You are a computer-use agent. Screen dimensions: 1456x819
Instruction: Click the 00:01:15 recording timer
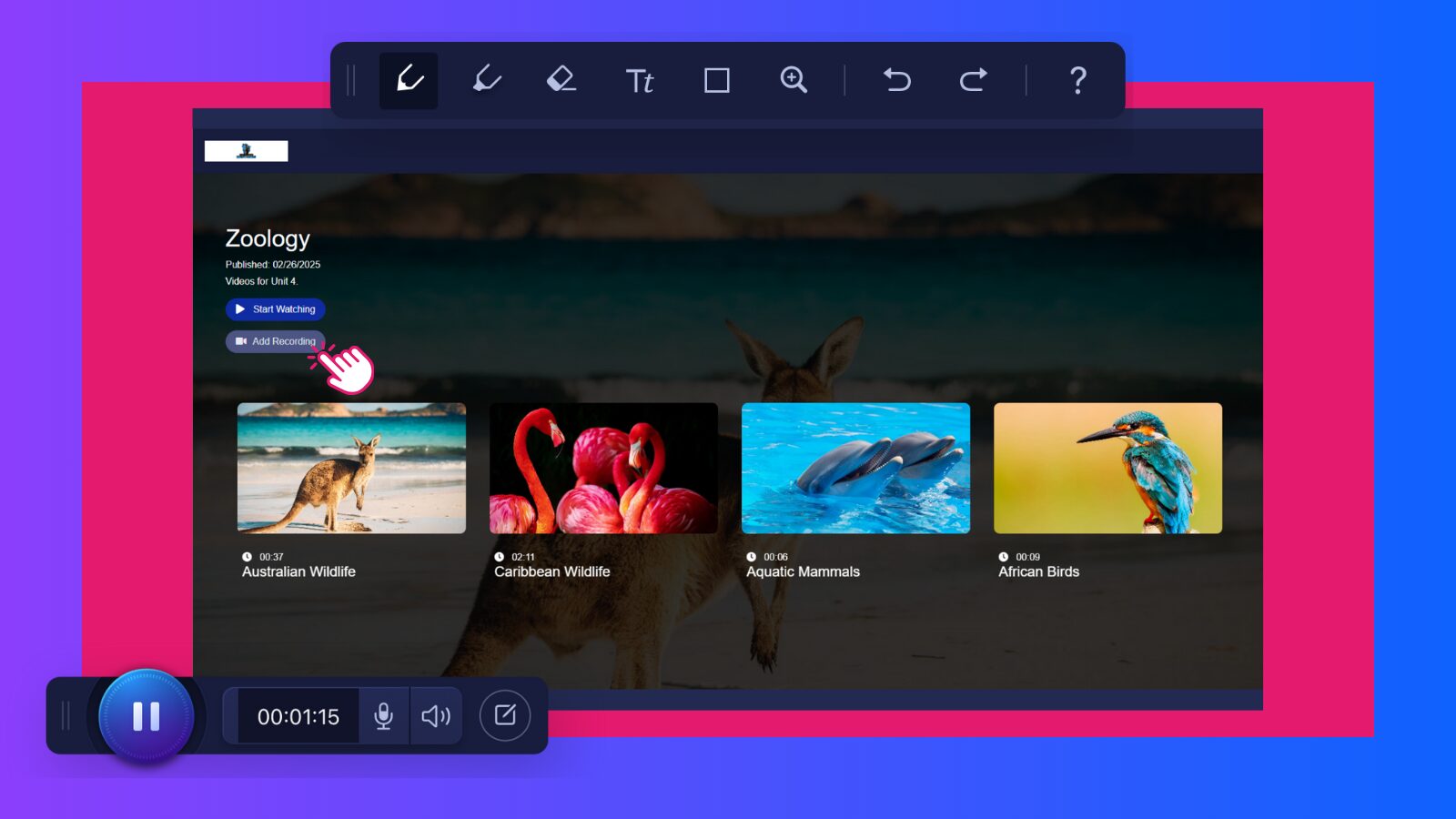click(x=298, y=716)
